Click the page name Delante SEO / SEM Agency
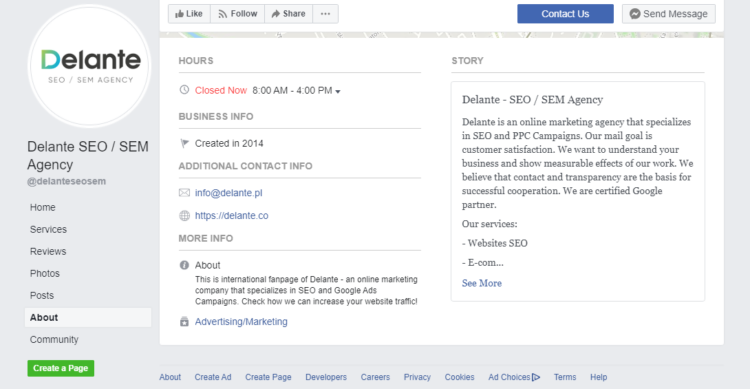The image size is (750, 389). 88,156
